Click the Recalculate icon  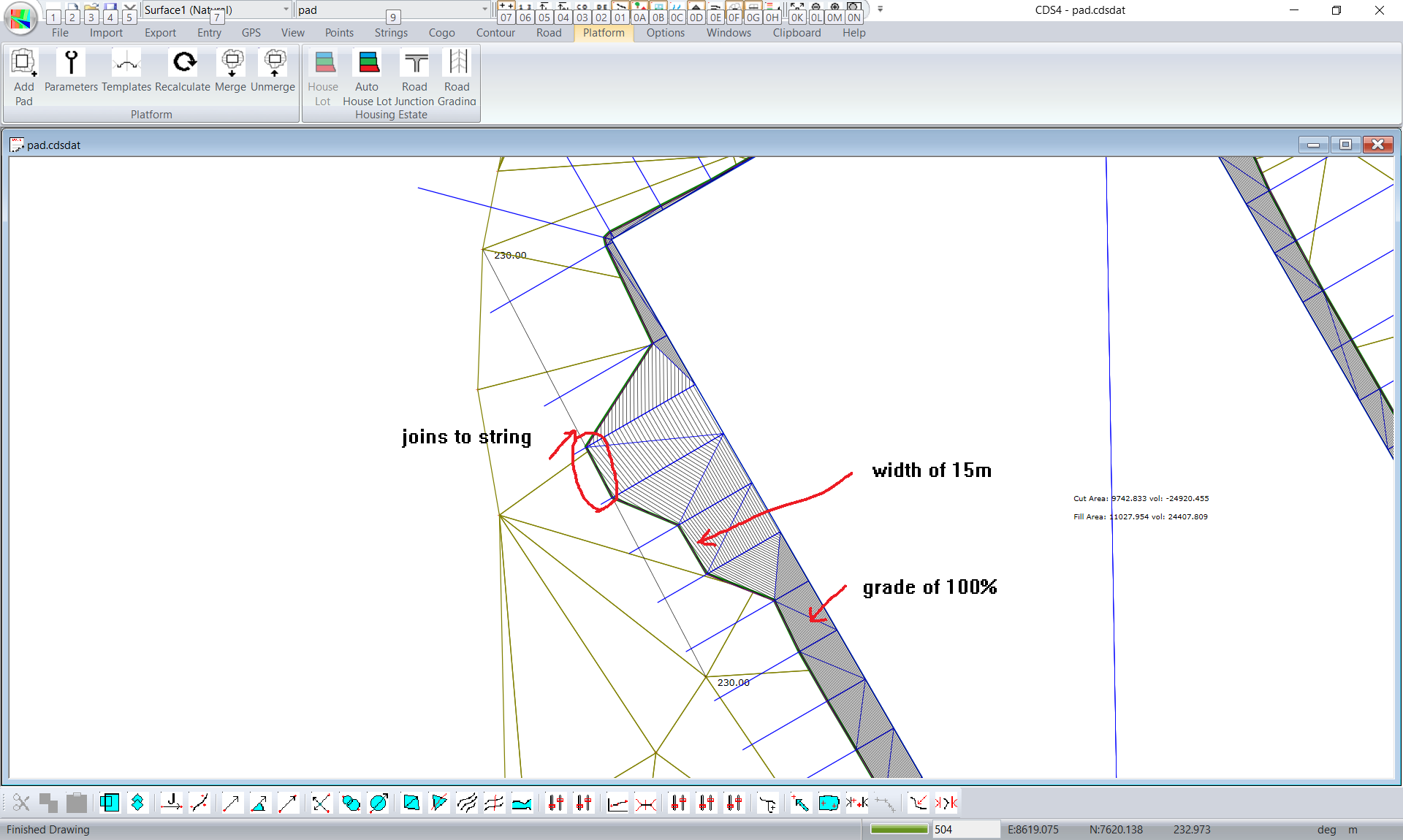click(x=183, y=64)
